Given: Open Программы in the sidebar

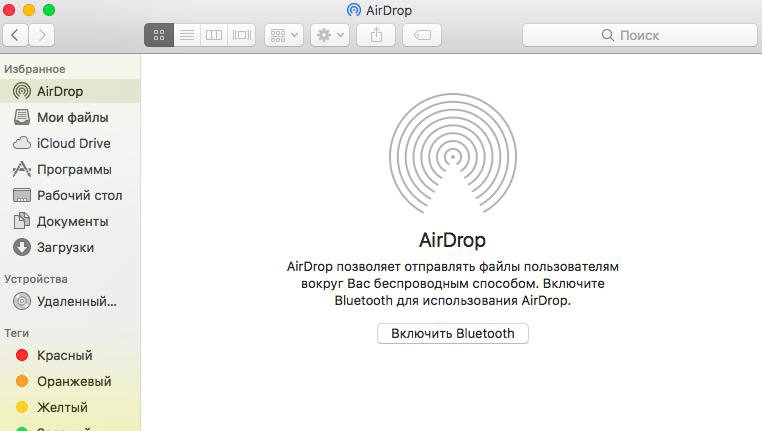Looking at the screenshot, I should coord(70,169).
